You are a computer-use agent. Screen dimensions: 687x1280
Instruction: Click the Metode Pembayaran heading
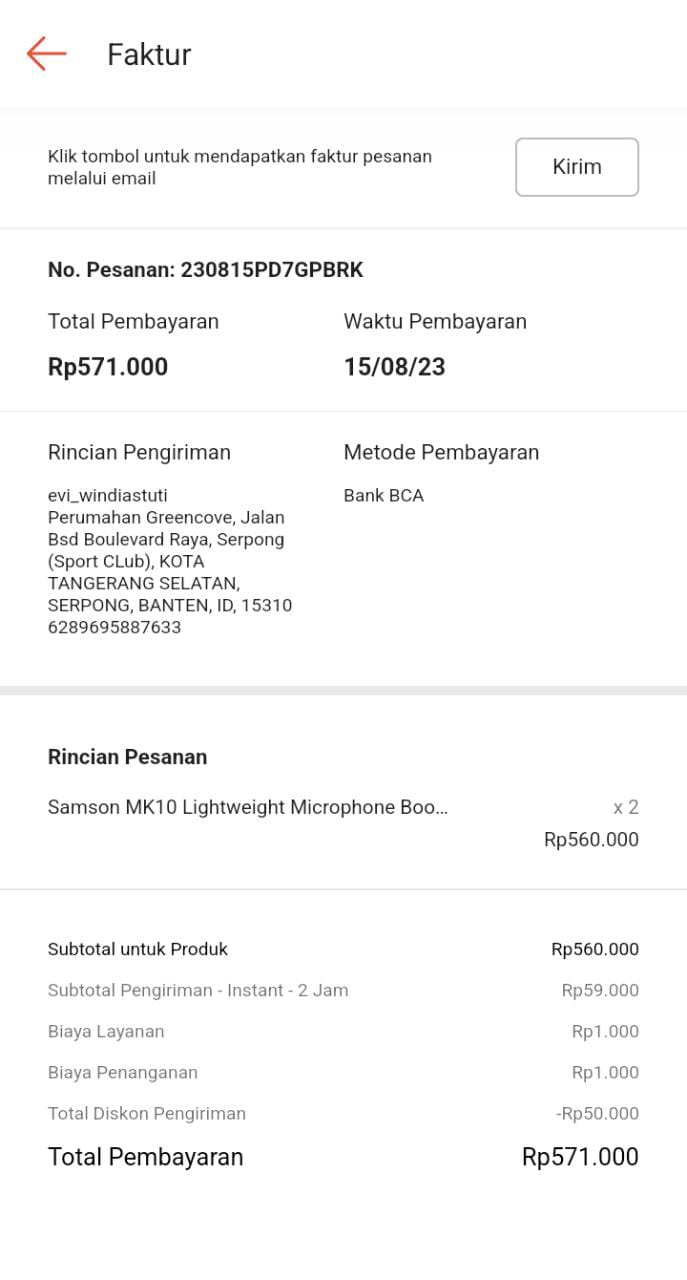[441, 452]
